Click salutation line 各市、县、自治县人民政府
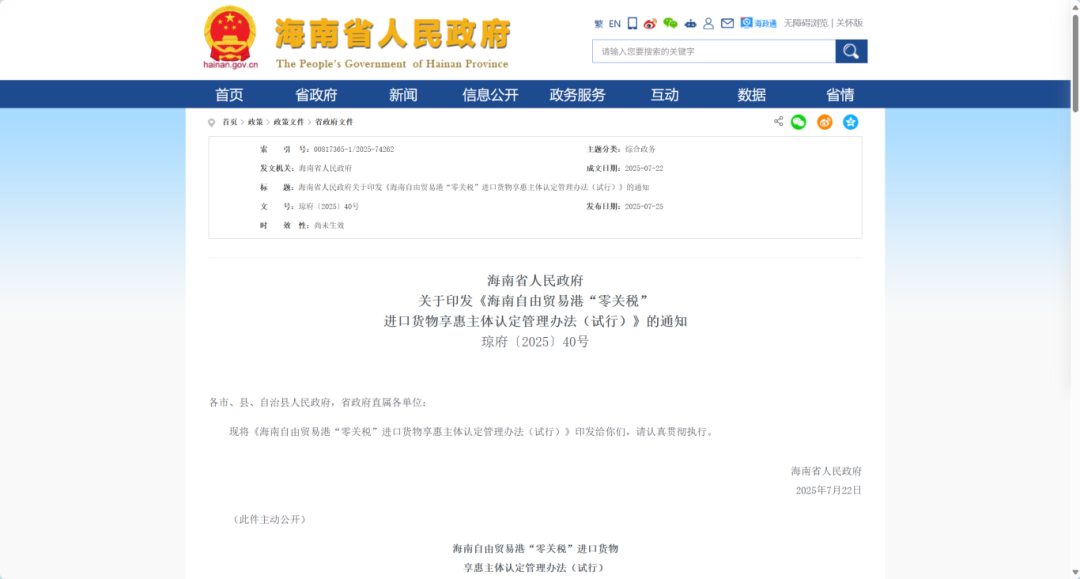This screenshot has height=579, width=1080. (x=270, y=402)
